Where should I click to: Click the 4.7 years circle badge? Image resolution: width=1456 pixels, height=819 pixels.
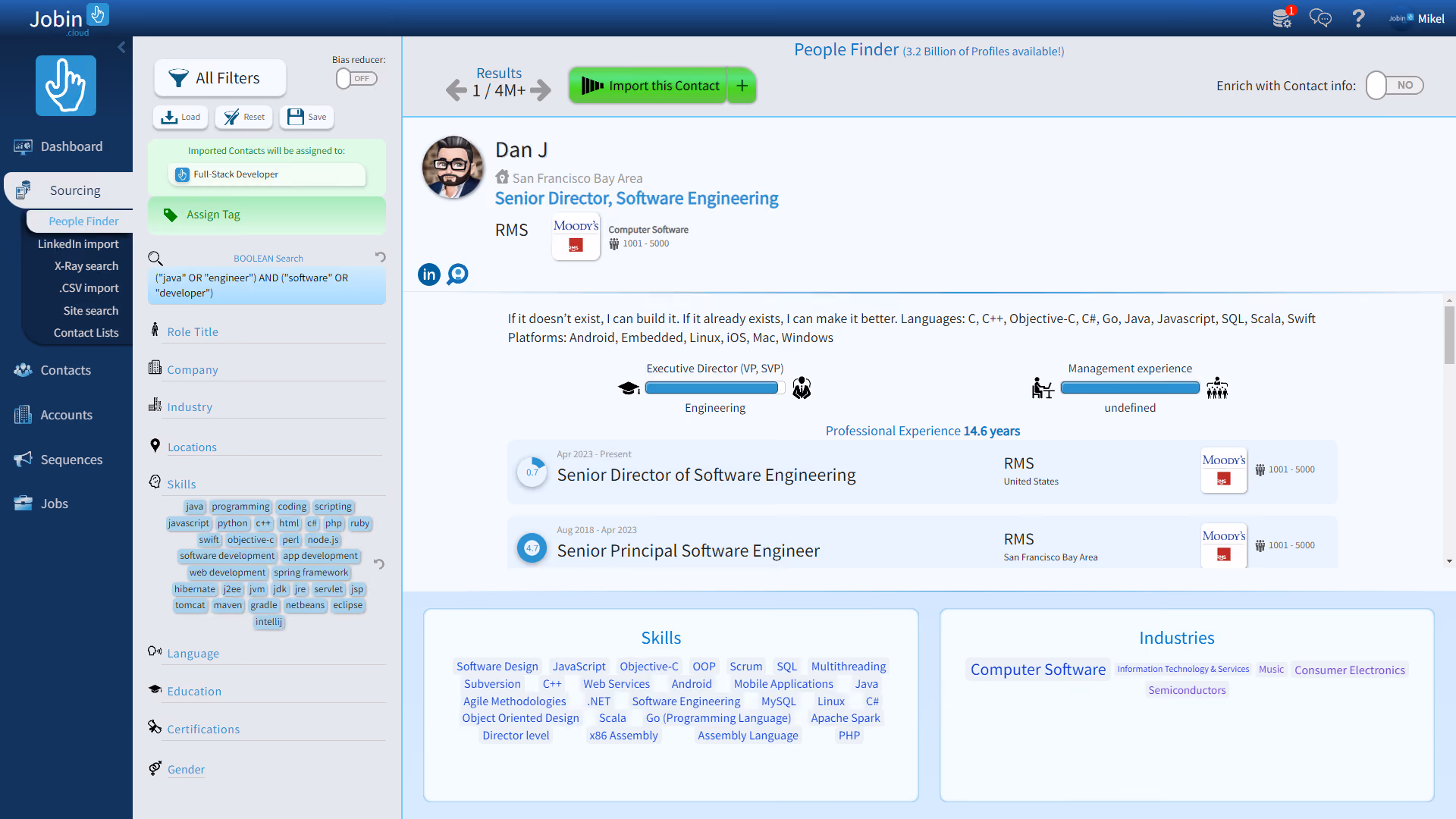[532, 548]
